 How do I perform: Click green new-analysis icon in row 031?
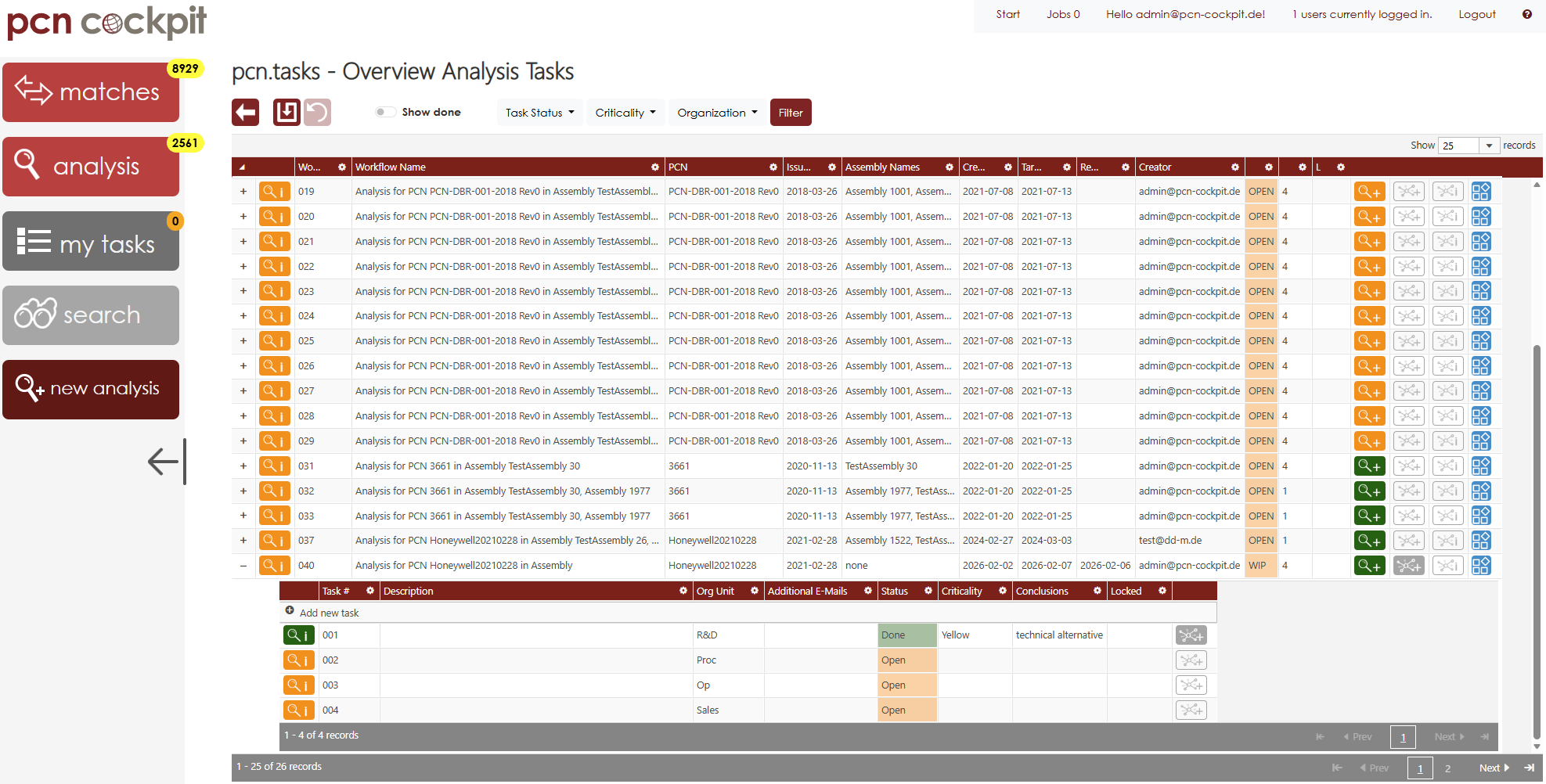(x=1370, y=466)
